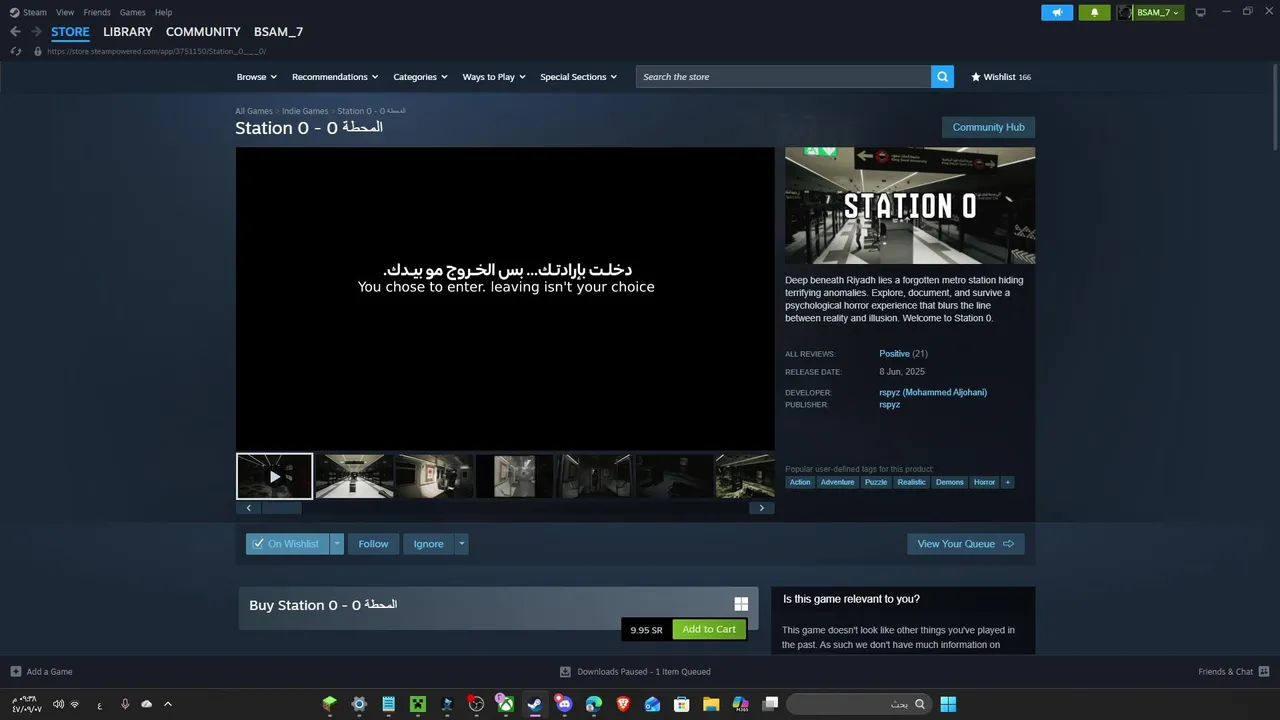
Task: Go forward with the navigation arrow
Action: click(36, 32)
